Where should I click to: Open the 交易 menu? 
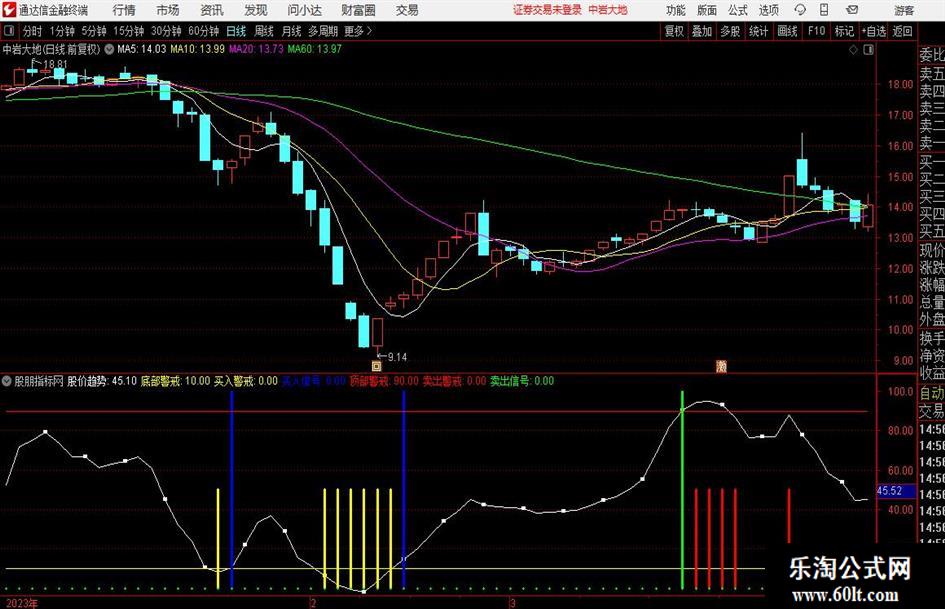pyautogui.click(x=407, y=10)
